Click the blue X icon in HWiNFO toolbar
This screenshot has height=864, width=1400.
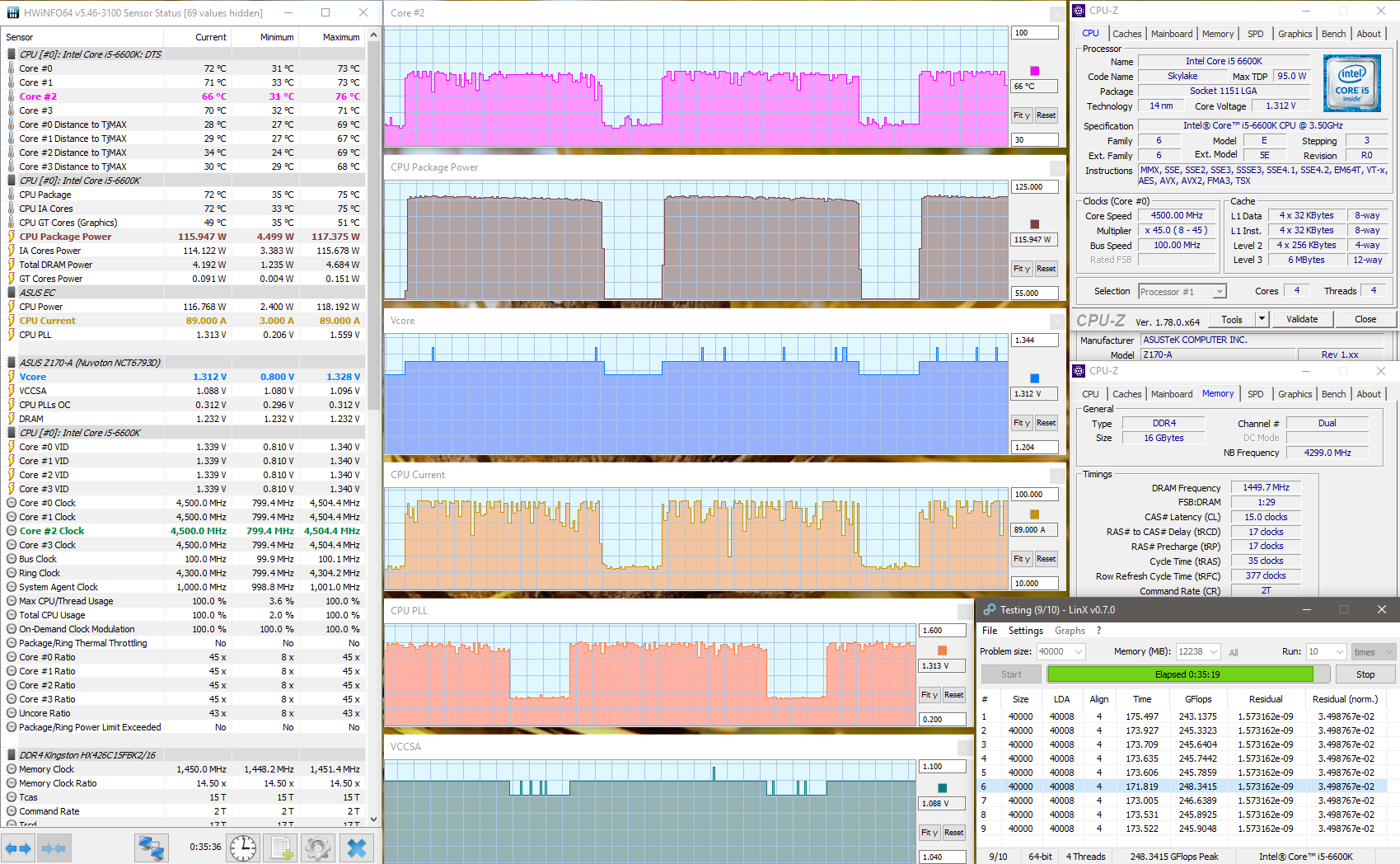pyautogui.click(x=357, y=848)
